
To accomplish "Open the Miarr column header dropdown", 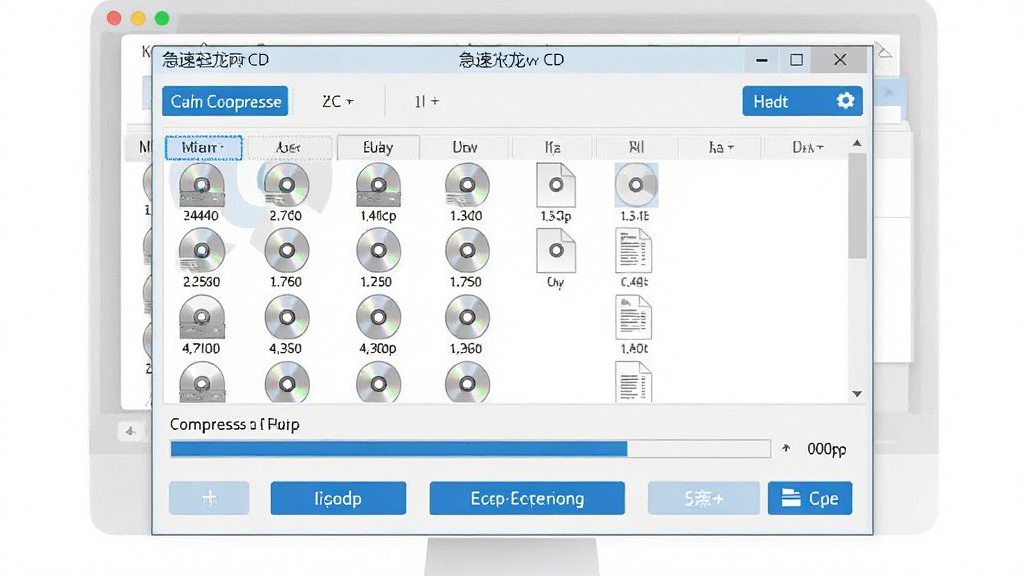I will point(204,148).
